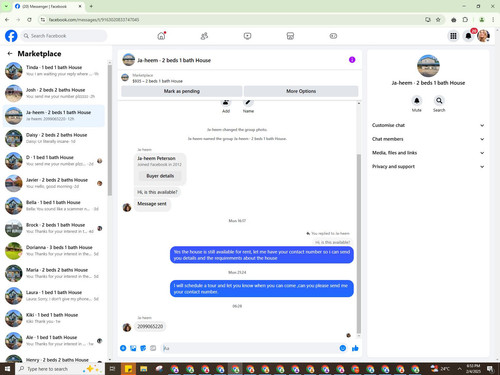Open Windows Start menu
This screenshot has width=500, height=375.
7,369
